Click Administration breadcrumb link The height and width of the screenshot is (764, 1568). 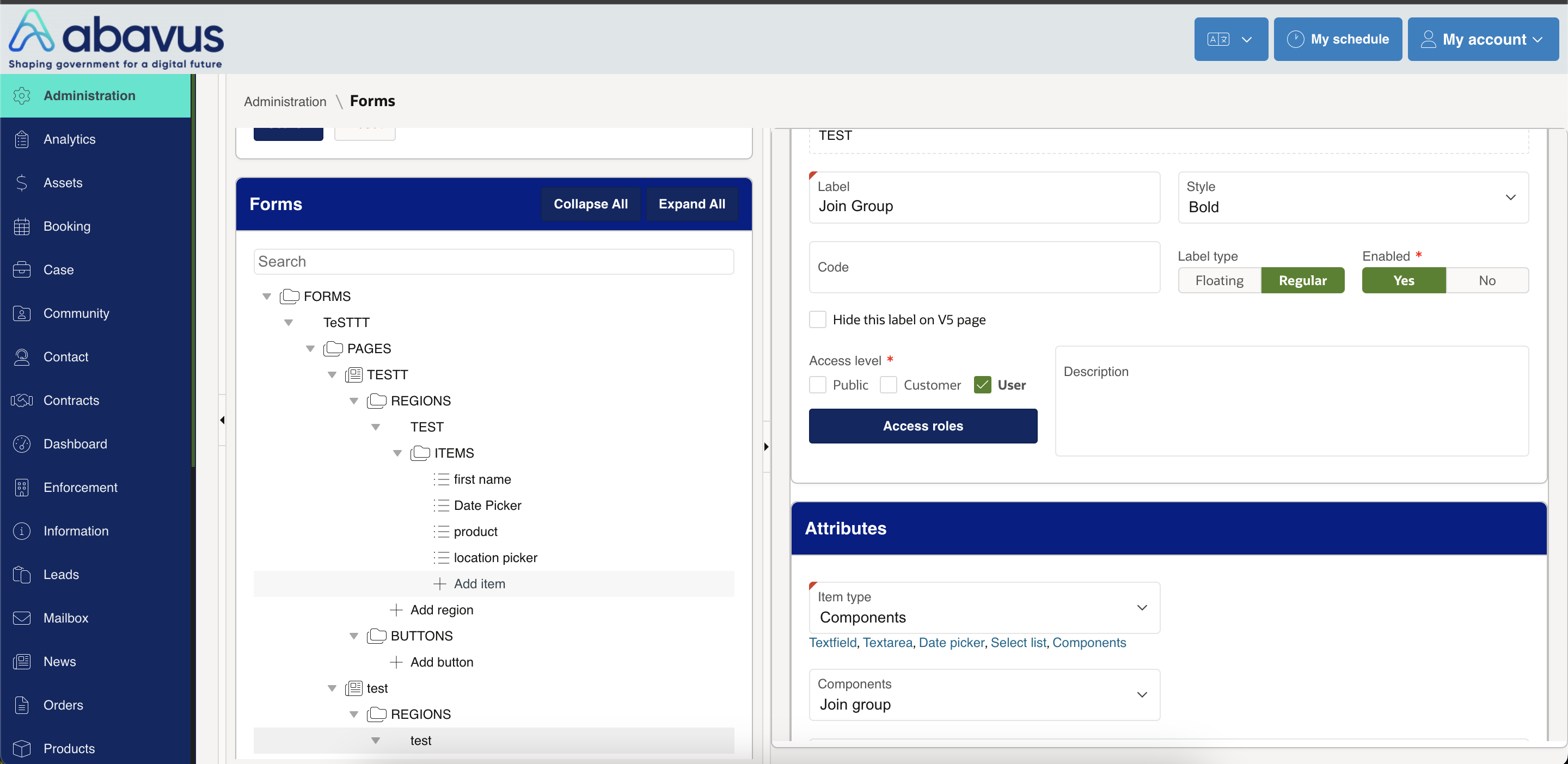285,102
